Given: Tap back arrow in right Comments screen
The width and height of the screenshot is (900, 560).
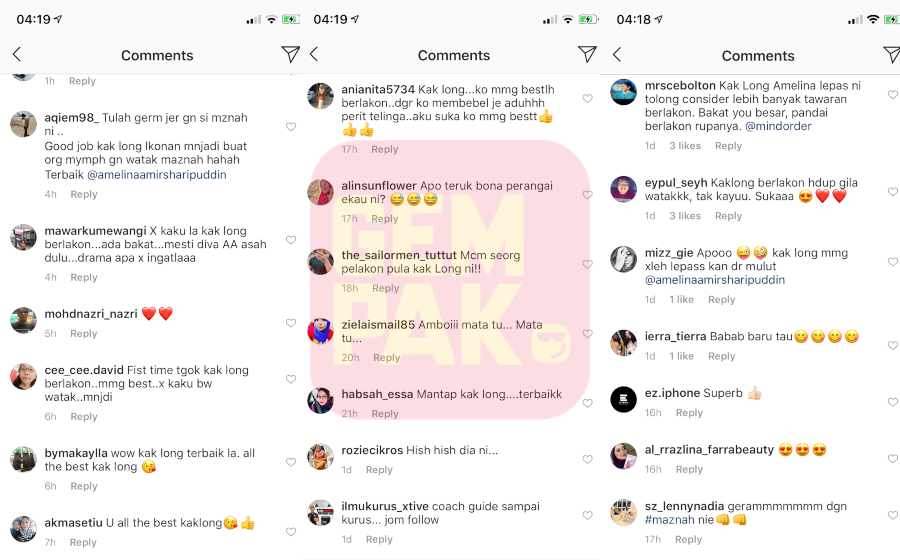Looking at the screenshot, I should [x=617, y=55].
